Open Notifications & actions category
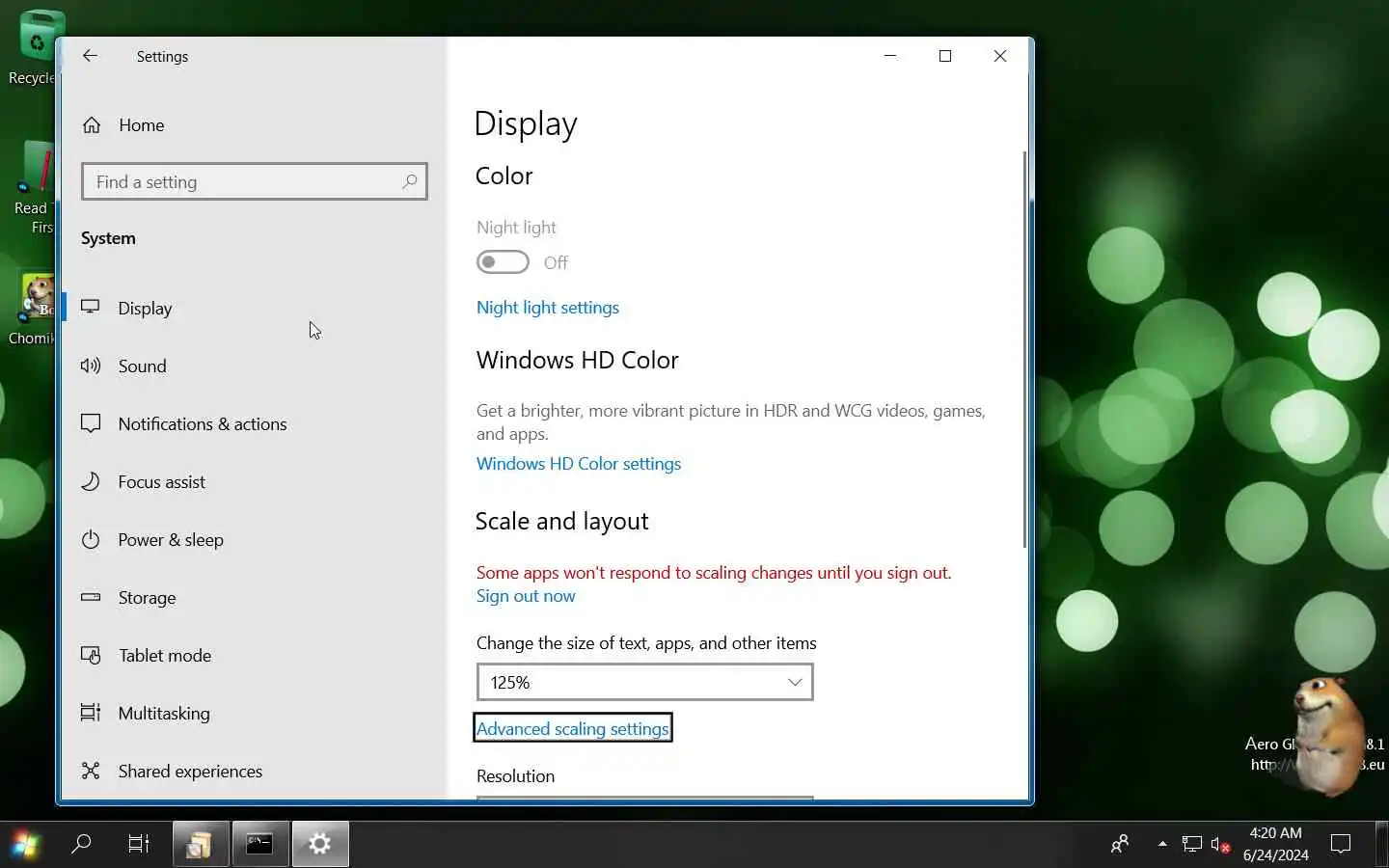Image resolution: width=1389 pixels, height=868 pixels. click(255, 423)
